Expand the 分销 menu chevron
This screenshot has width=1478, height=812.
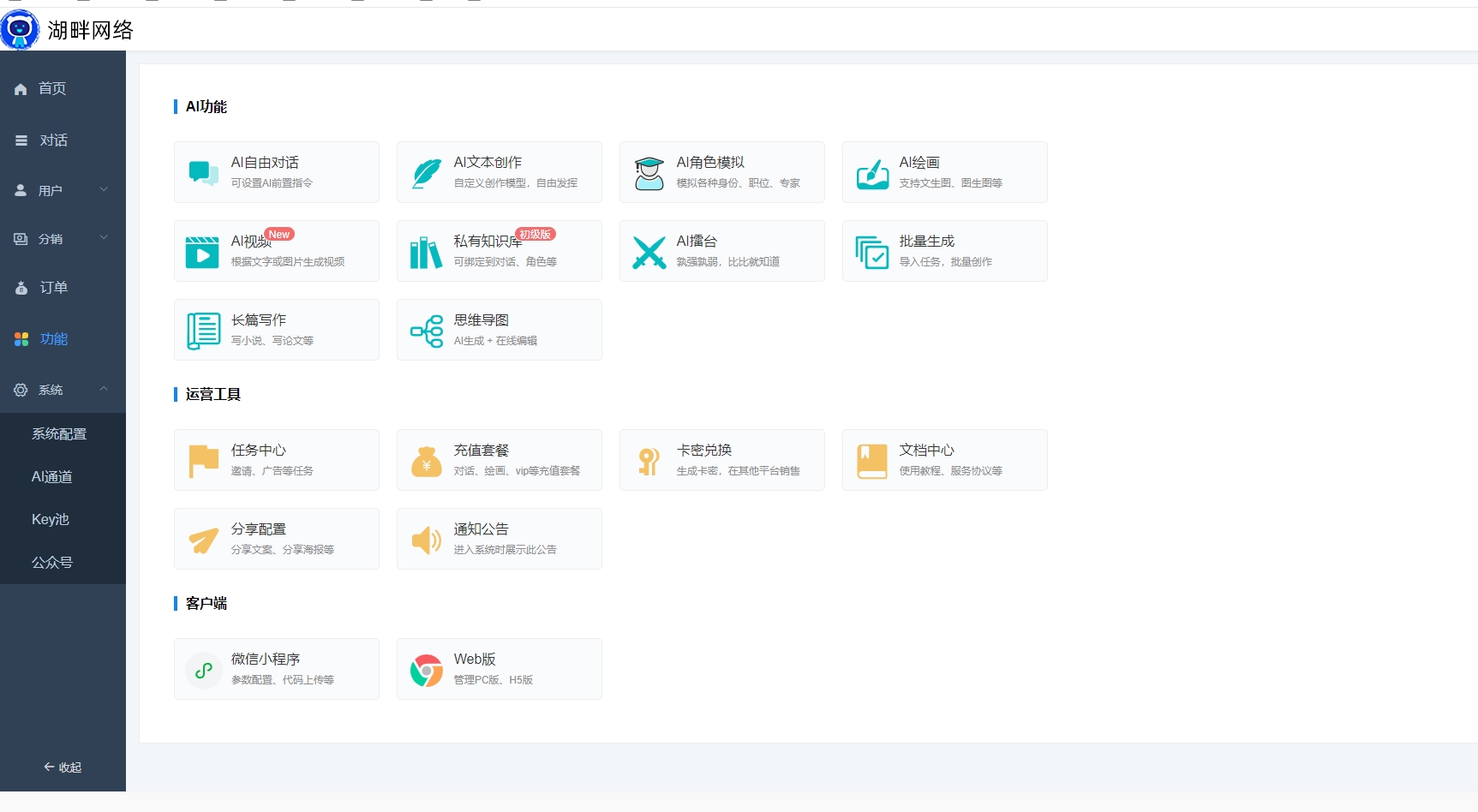pos(104,237)
